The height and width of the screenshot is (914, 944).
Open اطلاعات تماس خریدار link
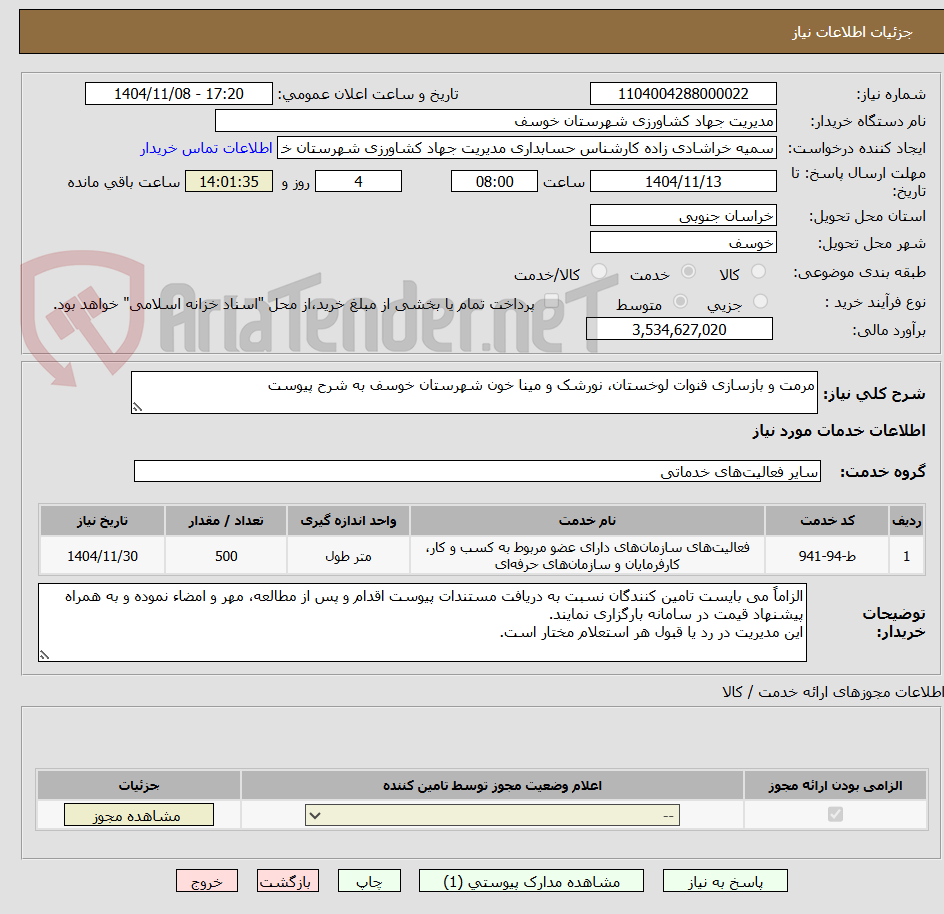pos(206,148)
